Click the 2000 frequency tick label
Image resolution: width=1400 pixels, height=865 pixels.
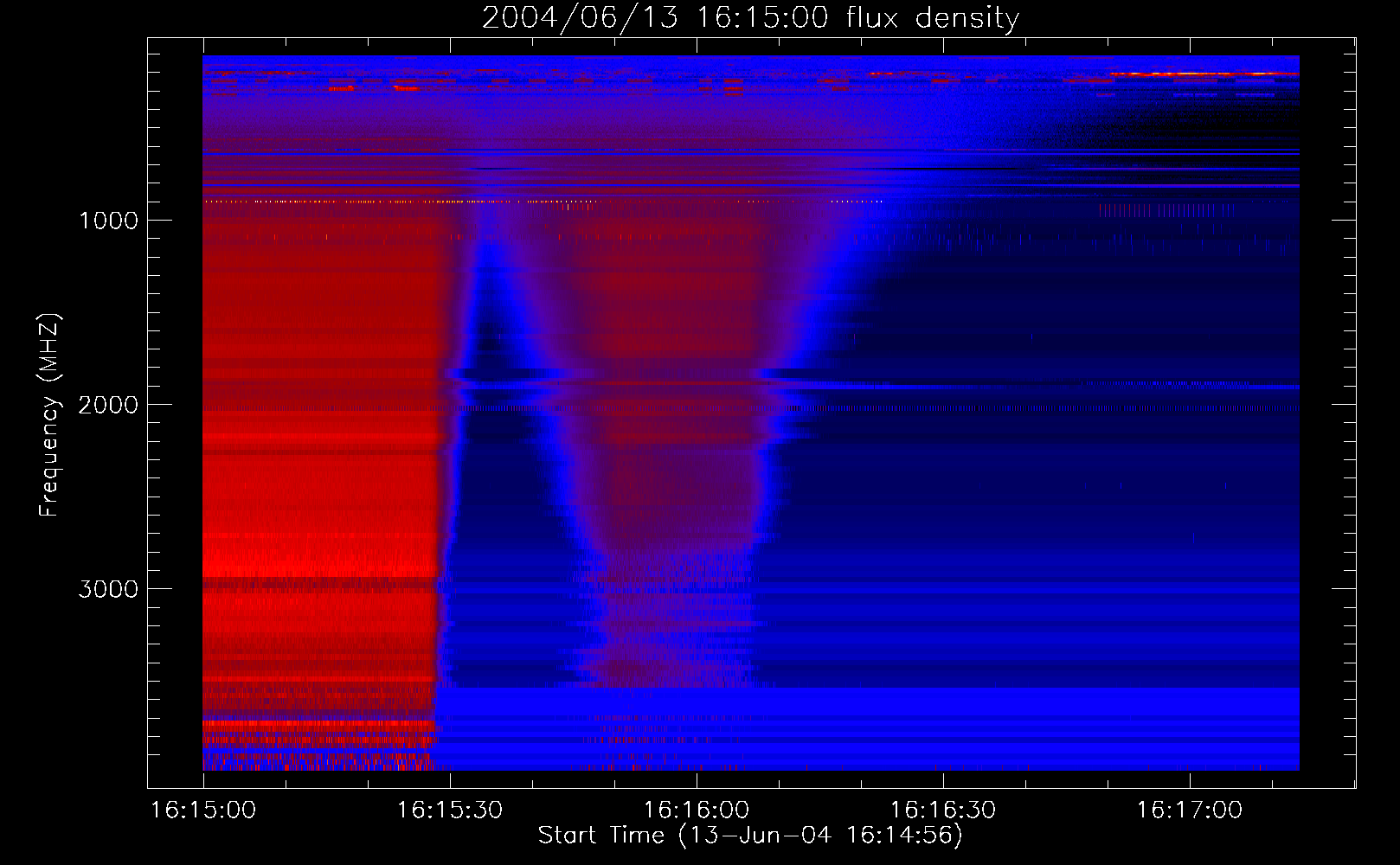(x=108, y=405)
